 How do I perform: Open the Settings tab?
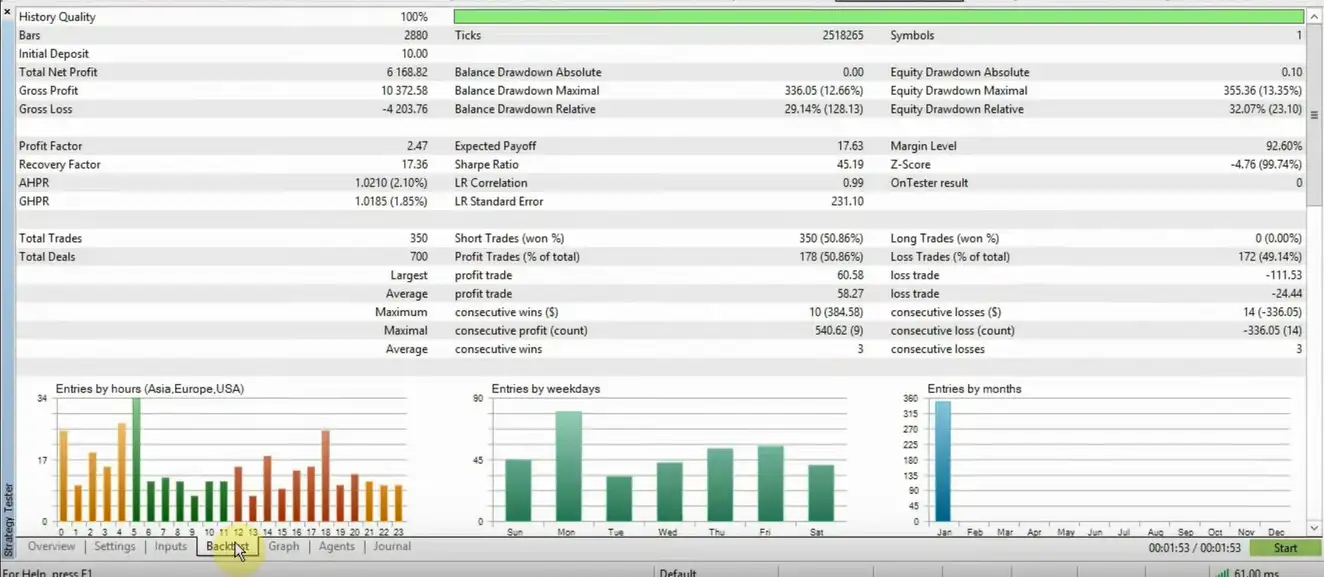[114, 547]
